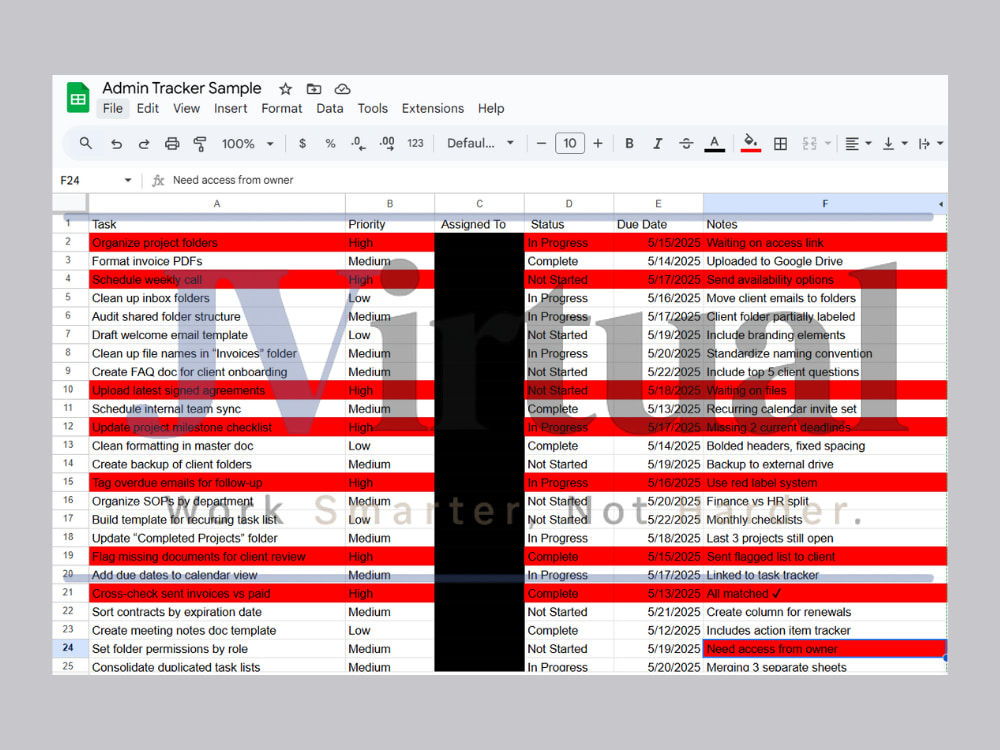Screen dimensions: 1000x750
Task: Increase the font size with plus
Action: point(598,143)
